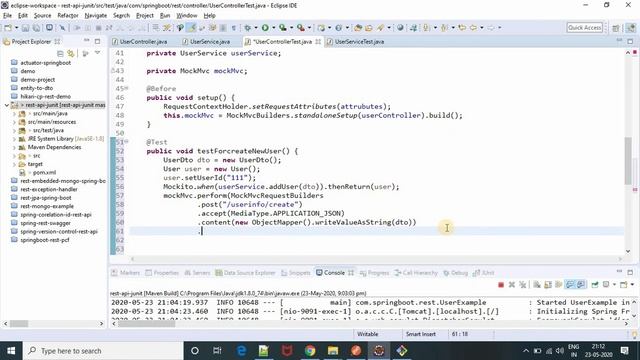Click Remove Launch icon in Console
The image size is (640, 360).
pyautogui.click(x=511, y=284)
